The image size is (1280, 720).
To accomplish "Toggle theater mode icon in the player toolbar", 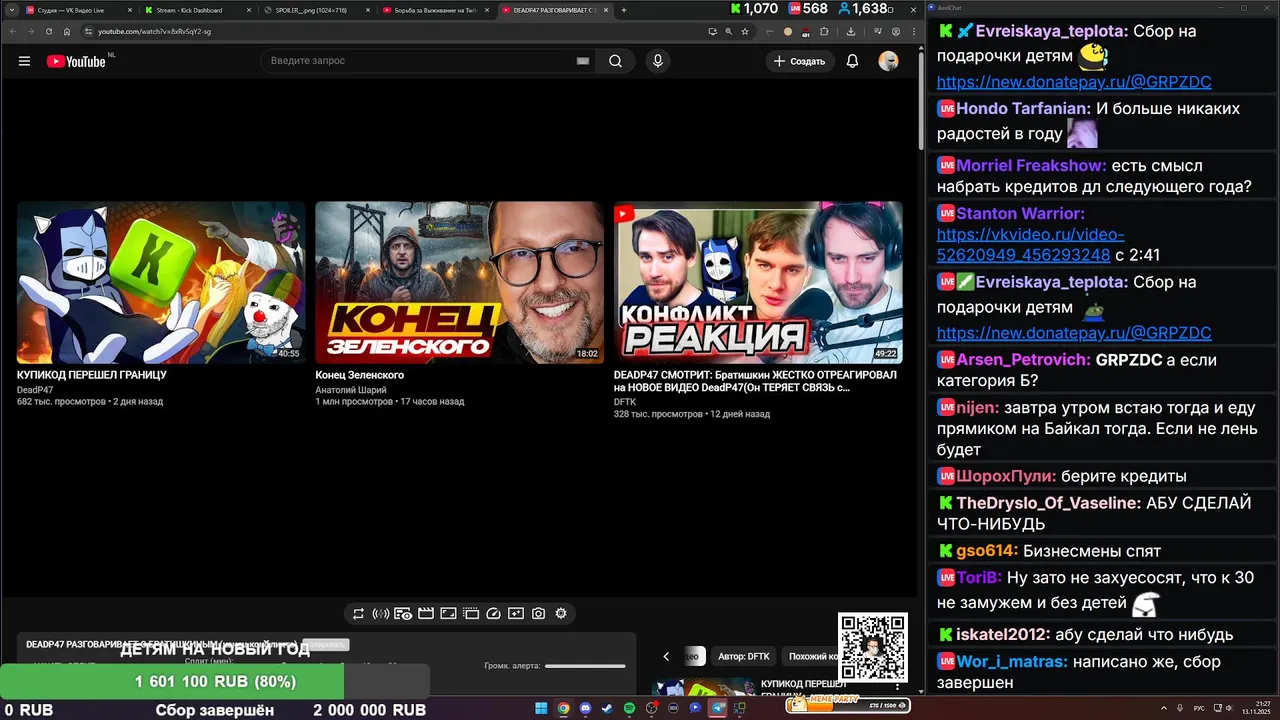I will point(470,613).
